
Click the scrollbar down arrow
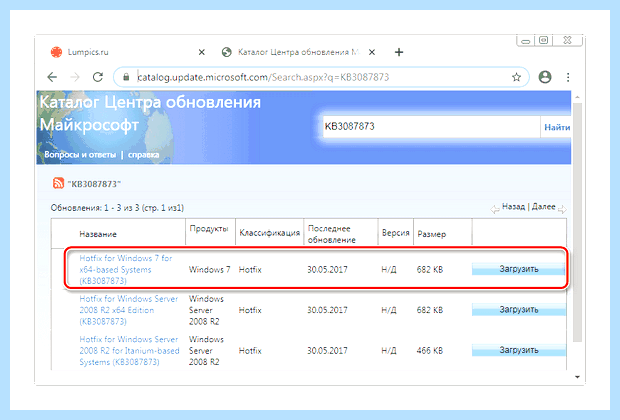[x=577, y=377]
